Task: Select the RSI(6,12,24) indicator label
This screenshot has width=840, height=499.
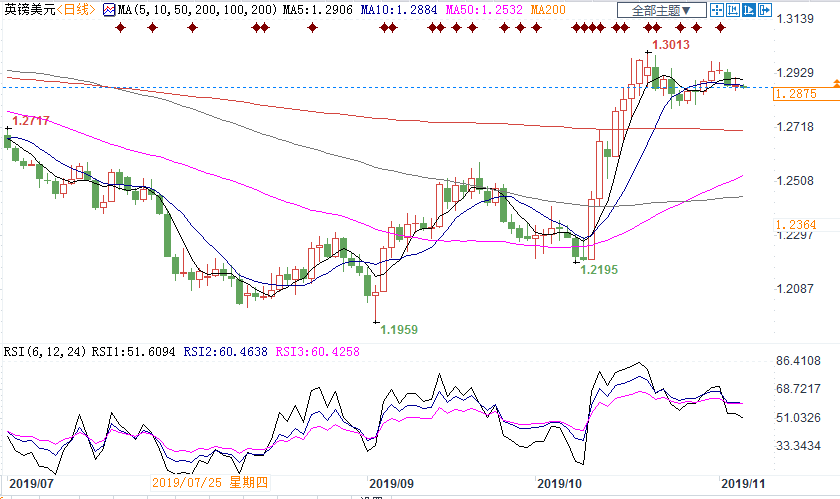Action: point(44,352)
